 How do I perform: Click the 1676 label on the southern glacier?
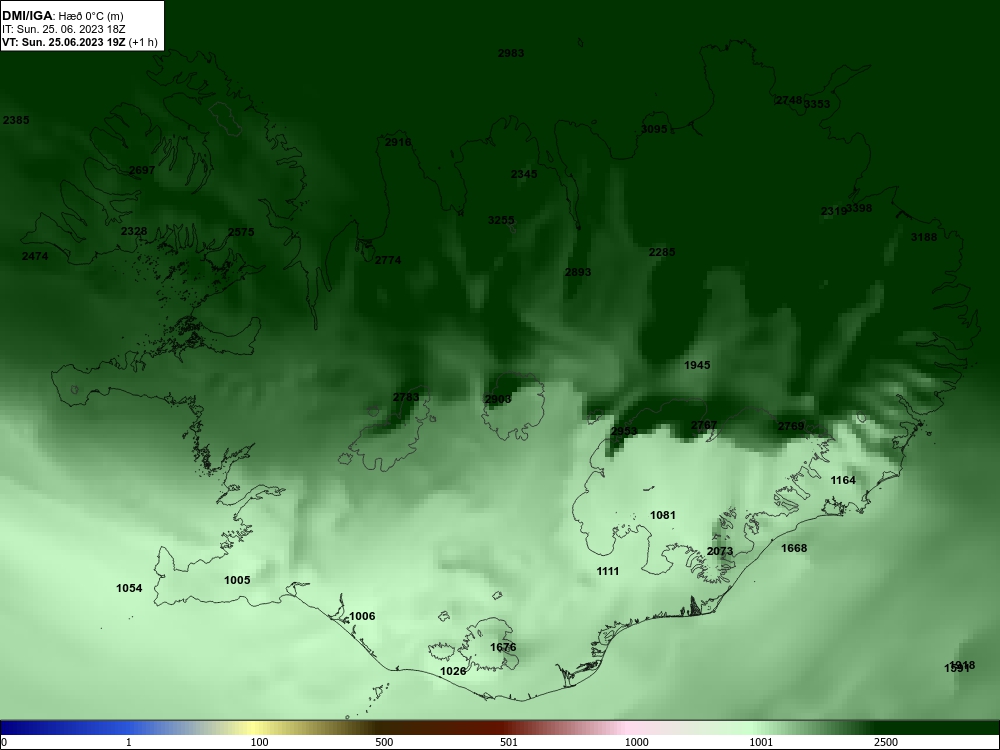pos(503,647)
